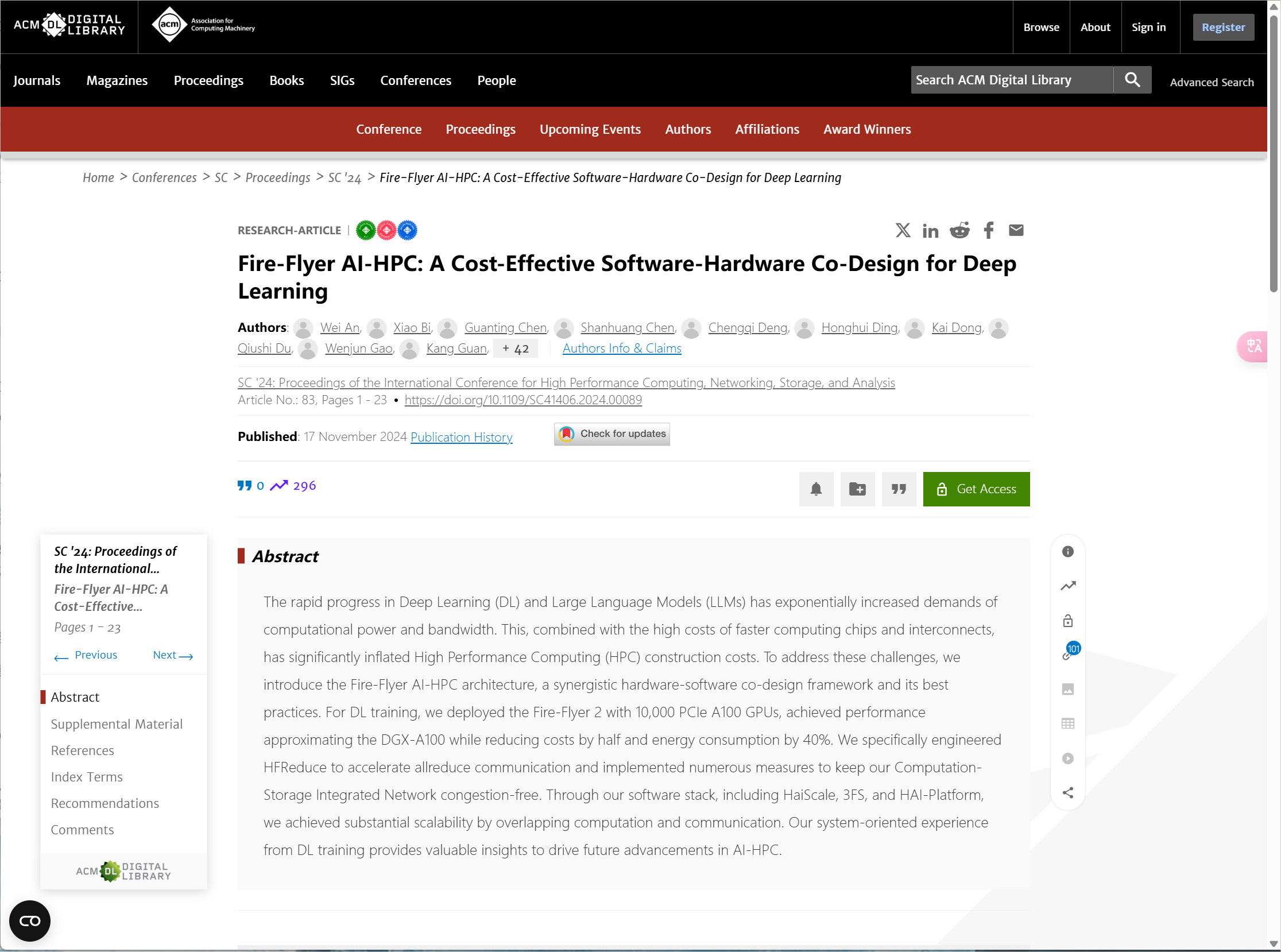Click the Get Access button
The height and width of the screenshot is (952, 1281).
tap(976, 489)
